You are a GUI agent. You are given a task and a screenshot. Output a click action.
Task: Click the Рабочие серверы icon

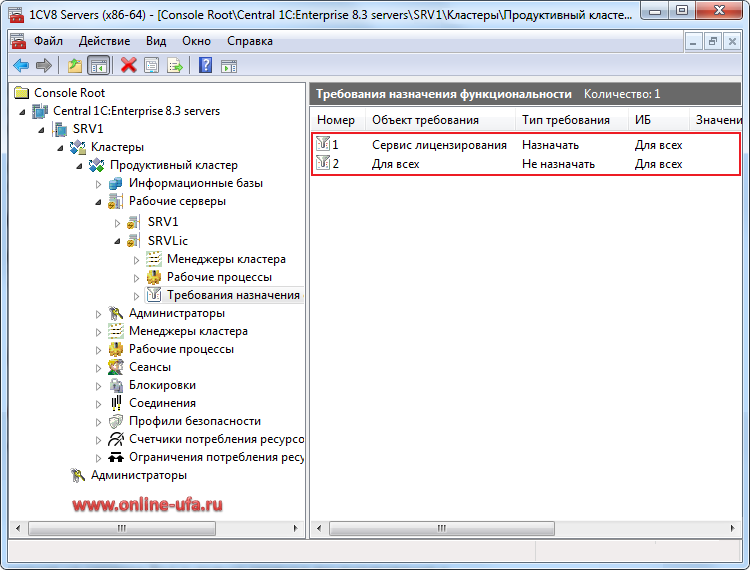[x=115, y=201]
